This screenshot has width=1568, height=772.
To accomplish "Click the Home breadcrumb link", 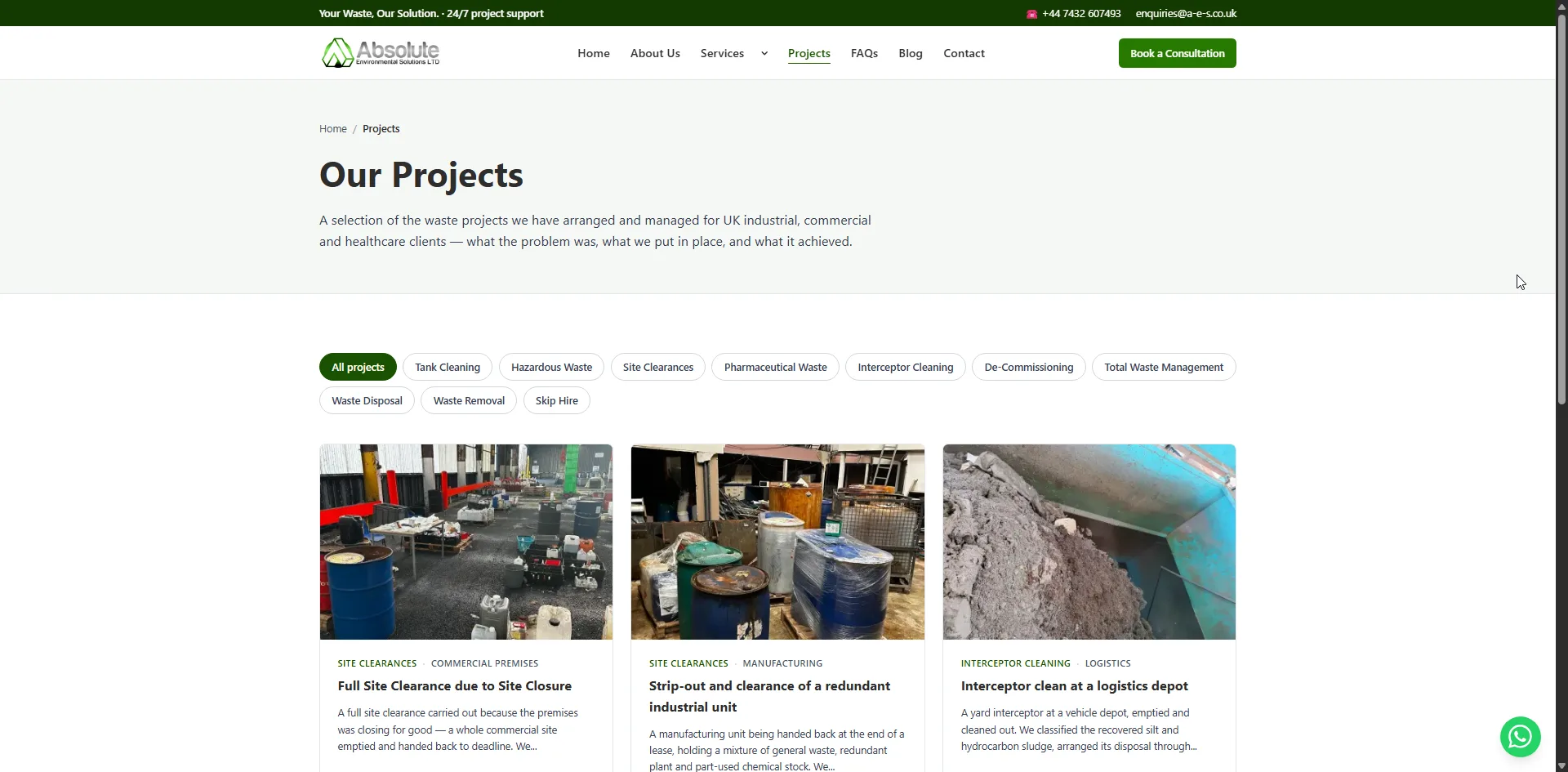I will click(333, 129).
